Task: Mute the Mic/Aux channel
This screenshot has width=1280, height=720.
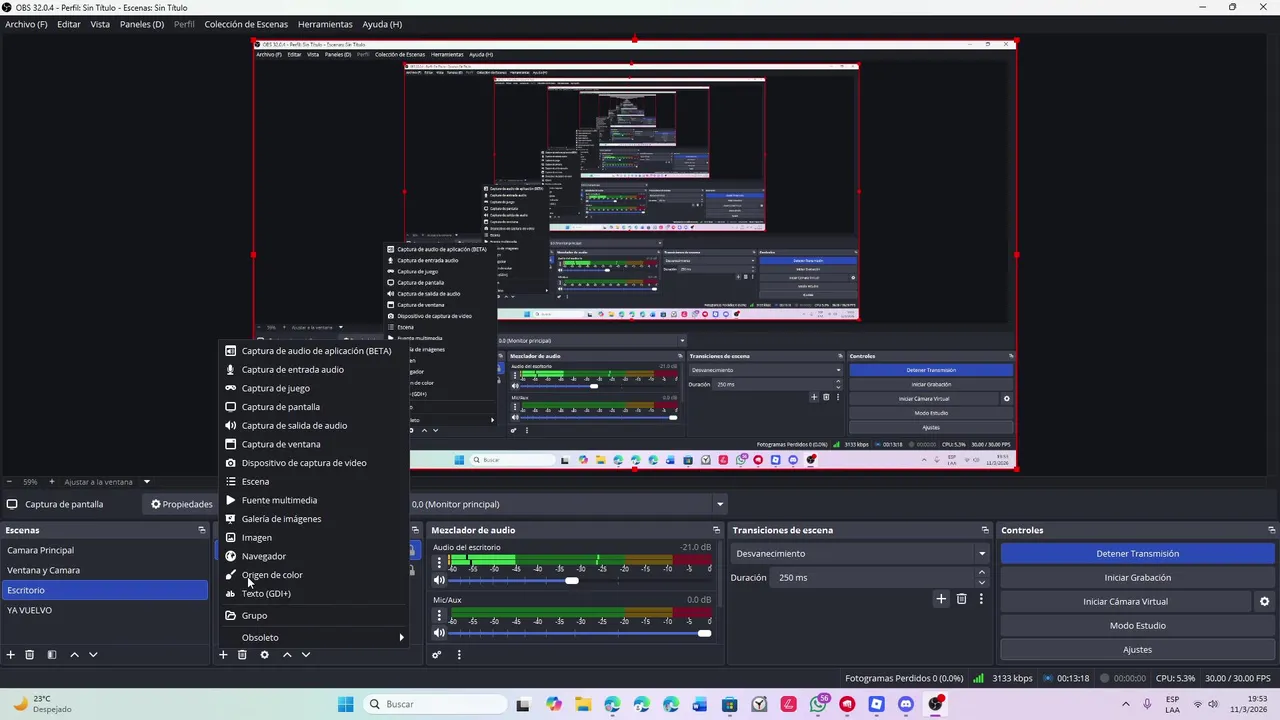Action: click(x=439, y=633)
